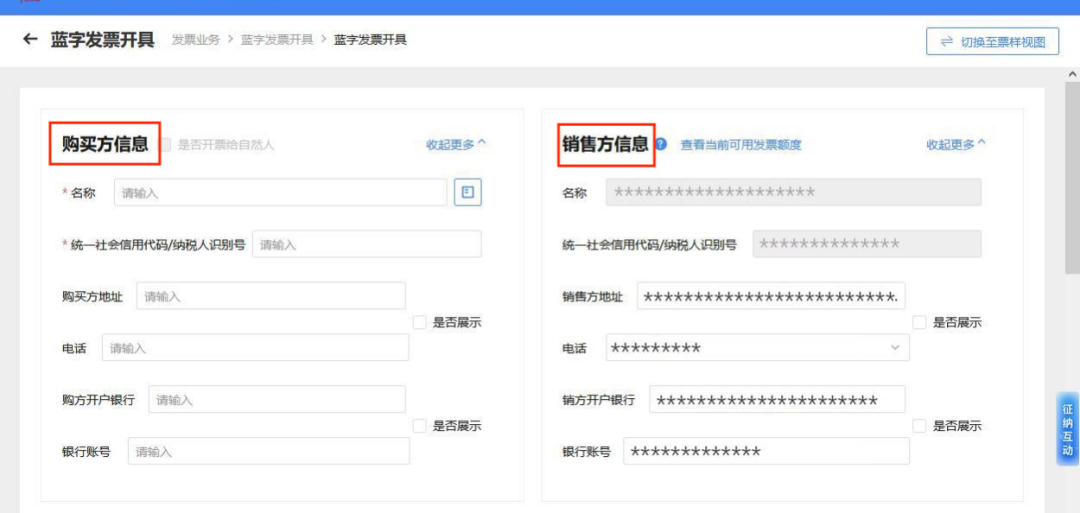Open the 征纳互动 side widget
Viewport: 1080px width, 513px height.
(x=1068, y=429)
